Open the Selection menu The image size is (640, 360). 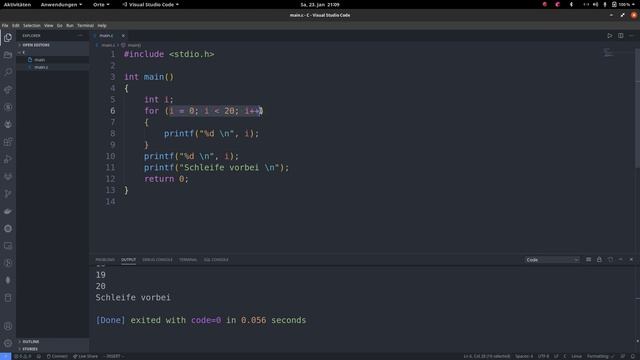31,25
